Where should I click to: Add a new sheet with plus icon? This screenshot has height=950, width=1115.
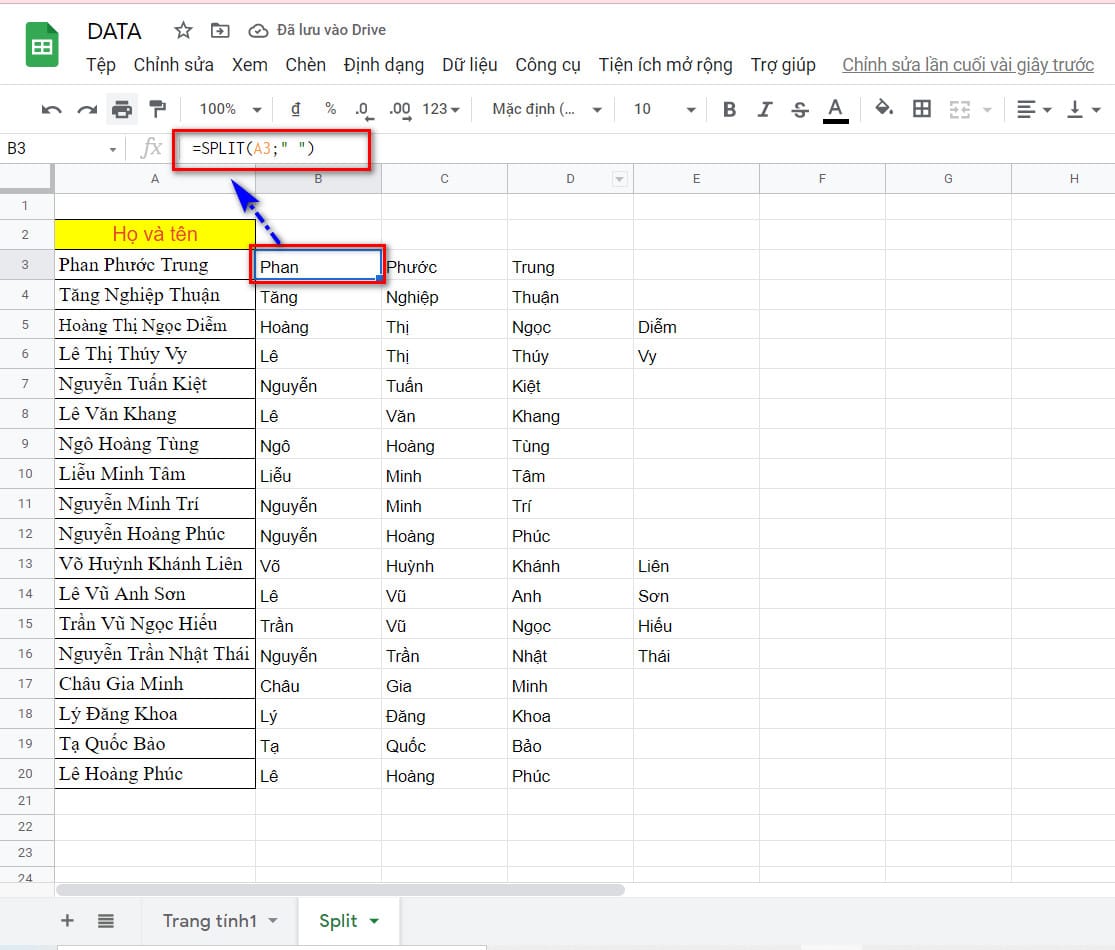pos(67,921)
